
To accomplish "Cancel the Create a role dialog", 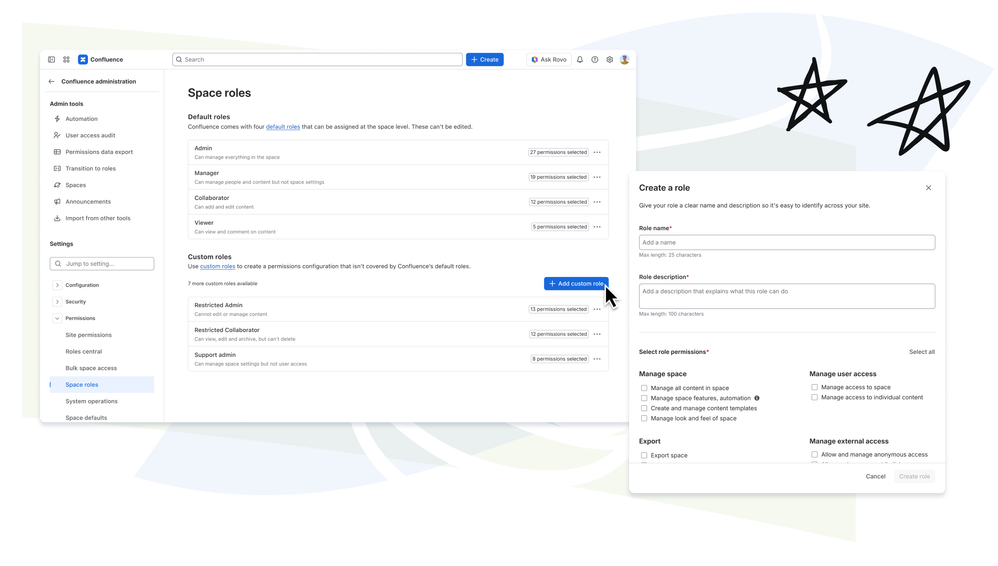I will [x=875, y=477].
